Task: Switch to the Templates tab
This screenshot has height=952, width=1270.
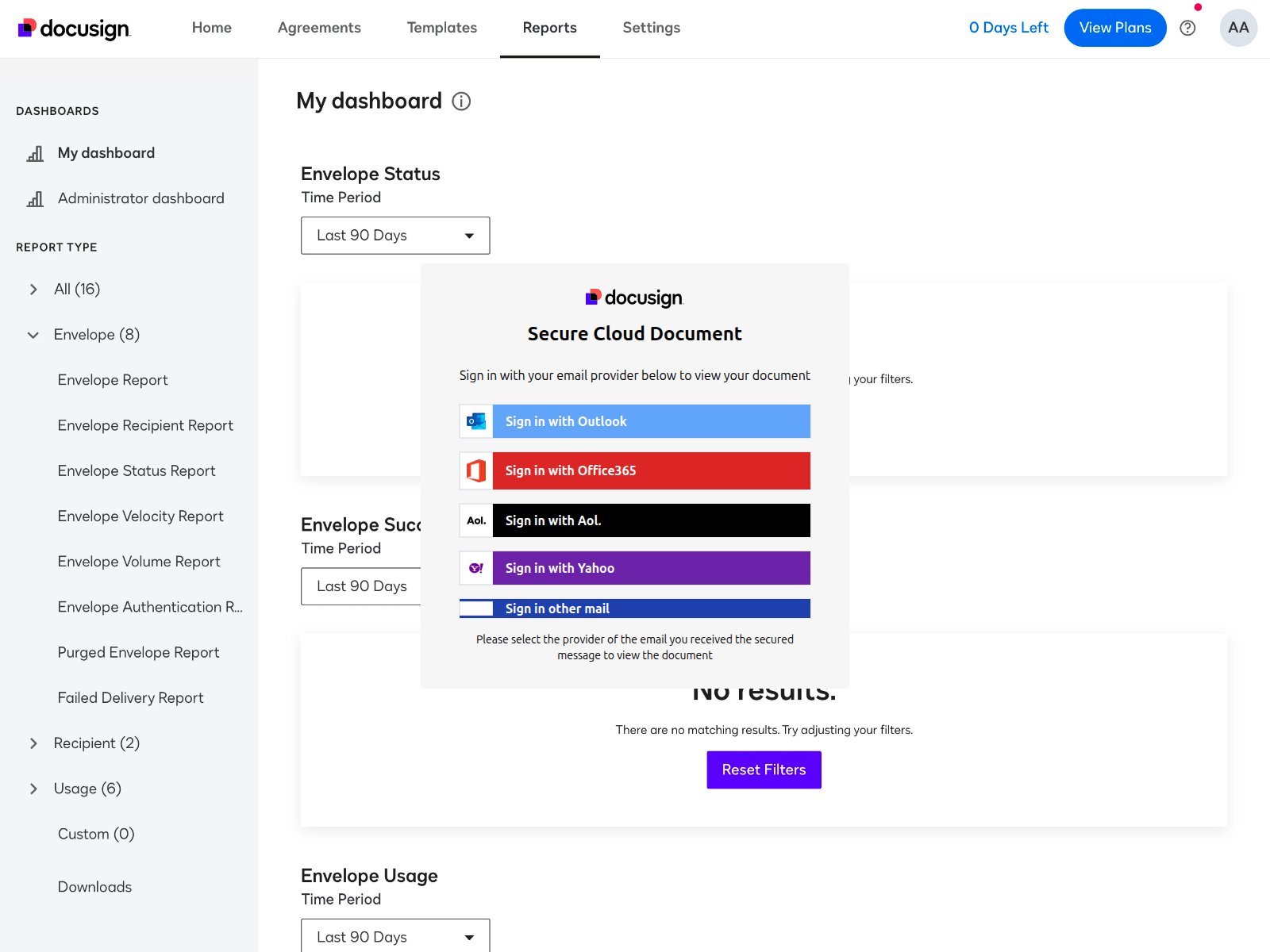Action: point(442,28)
